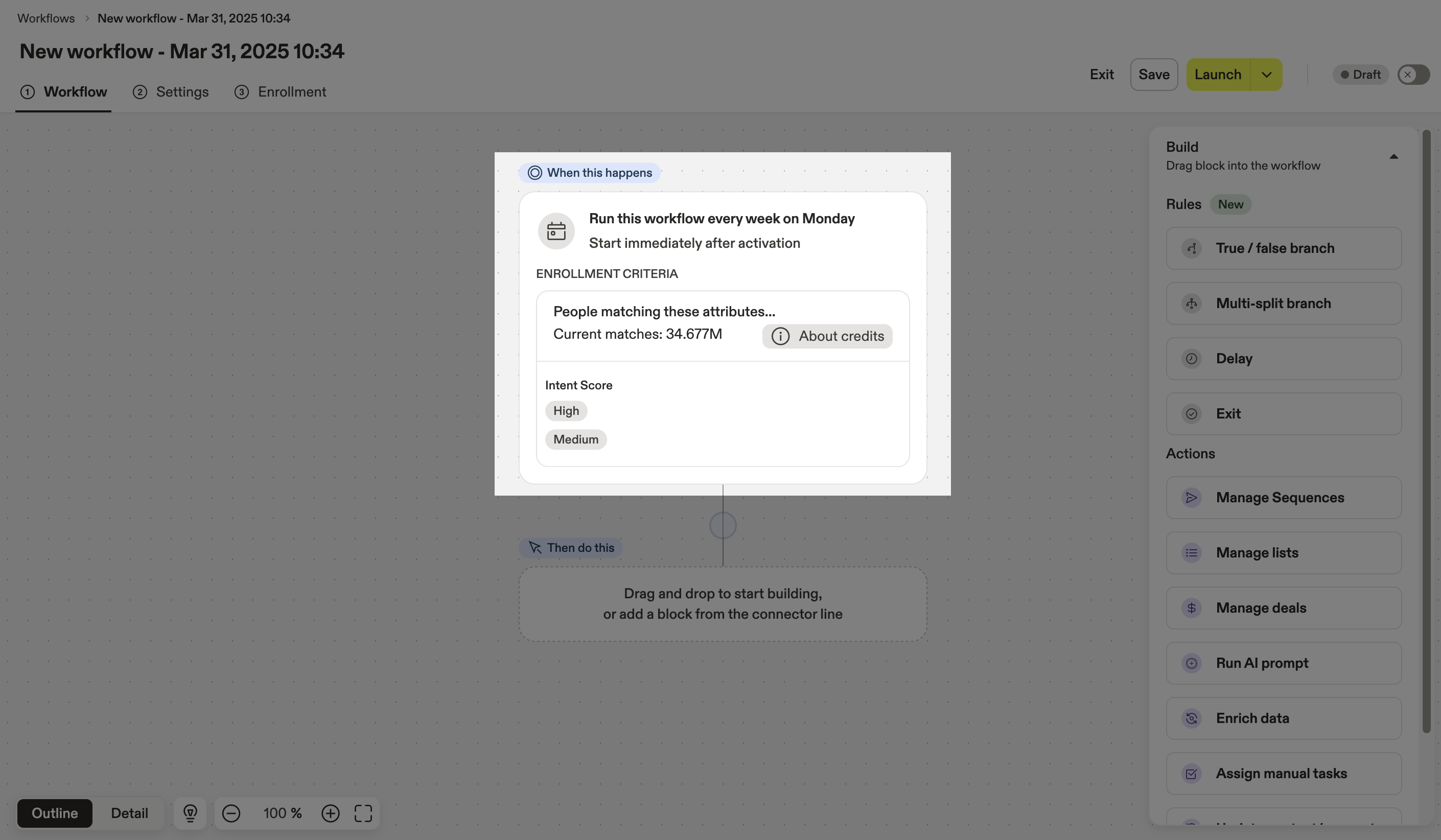The width and height of the screenshot is (1441, 840).
Task: Click the Enrich data icon
Action: [1192, 718]
